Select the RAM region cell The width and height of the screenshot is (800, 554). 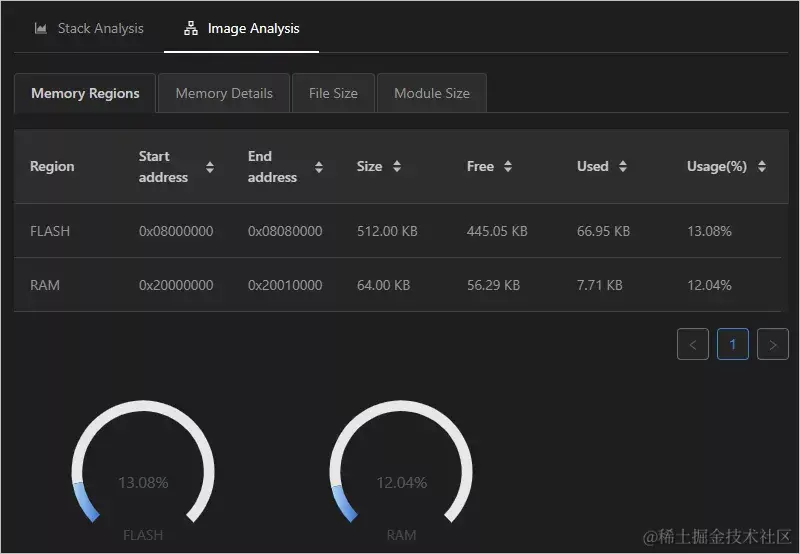(x=45, y=285)
